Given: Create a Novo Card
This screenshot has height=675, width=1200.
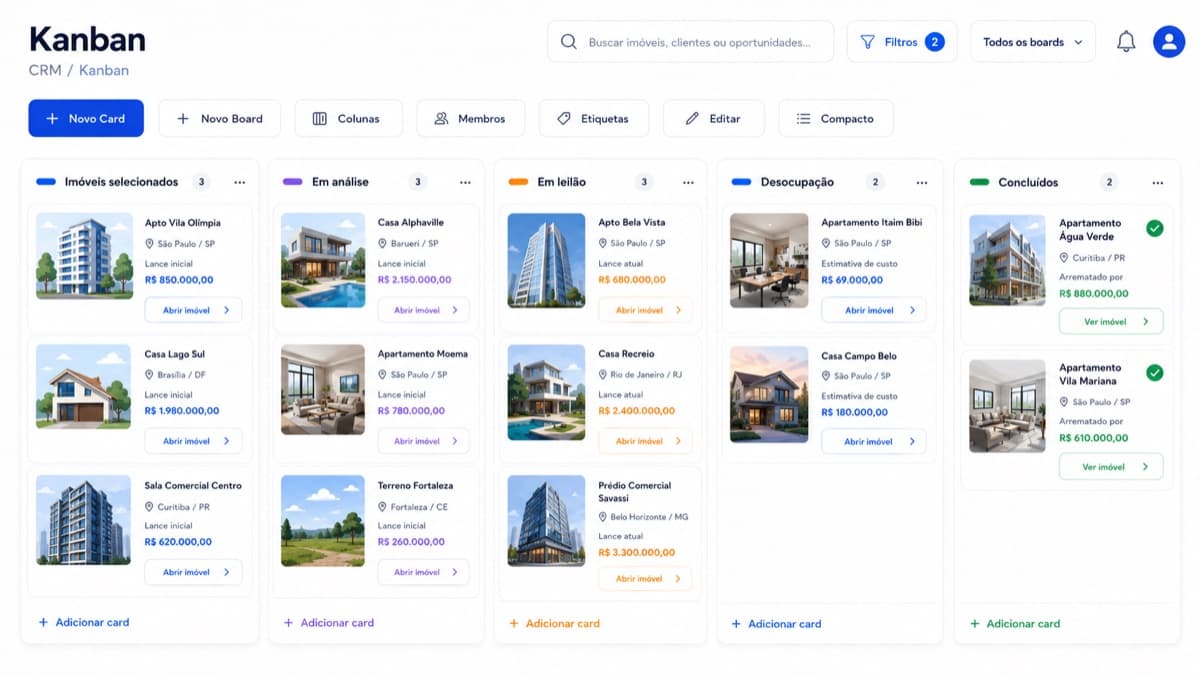Looking at the screenshot, I should 86,118.
